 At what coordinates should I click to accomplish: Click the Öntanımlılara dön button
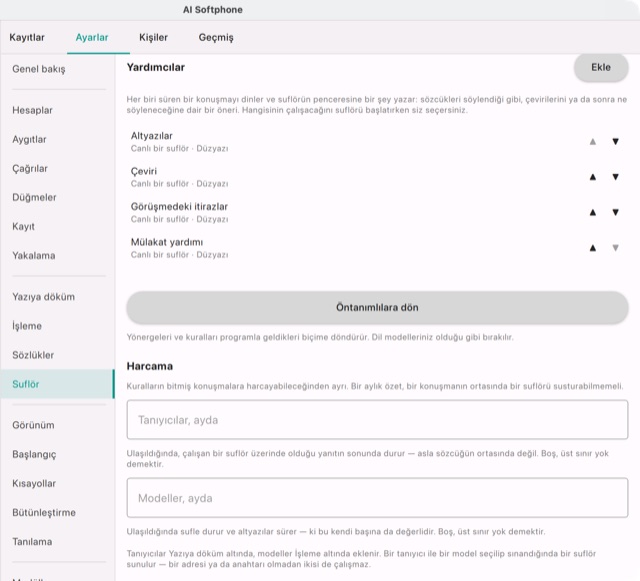coord(377,307)
